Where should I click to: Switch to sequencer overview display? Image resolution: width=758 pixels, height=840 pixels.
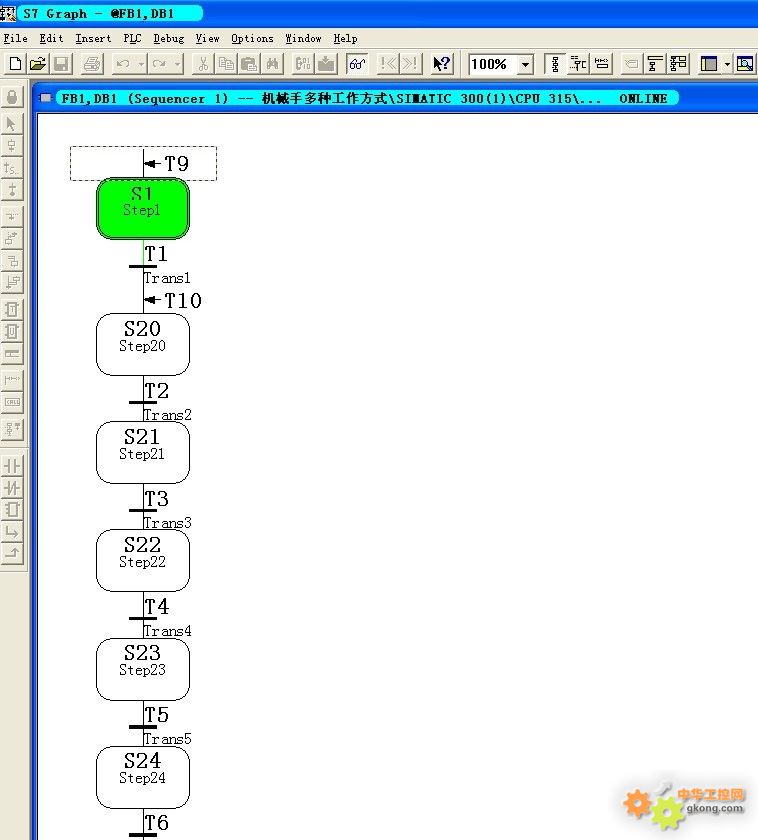point(555,64)
